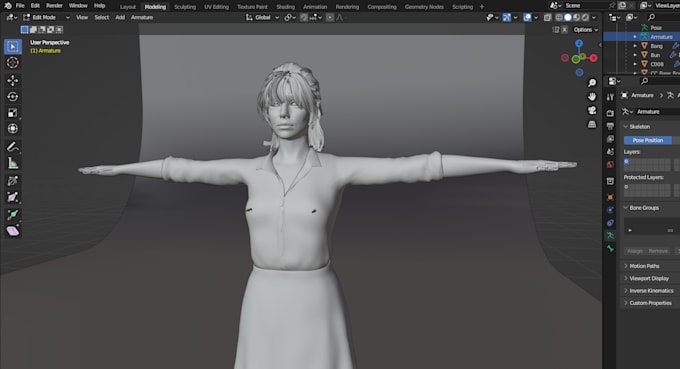Switch perspective/orthographic grid icon

coord(592,124)
